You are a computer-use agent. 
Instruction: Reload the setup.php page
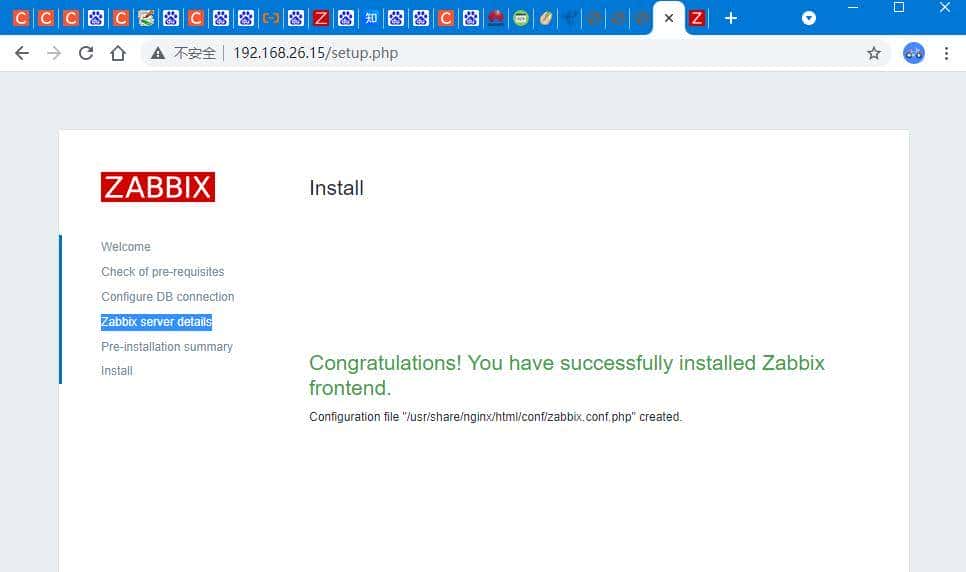click(x=86, y=53)
